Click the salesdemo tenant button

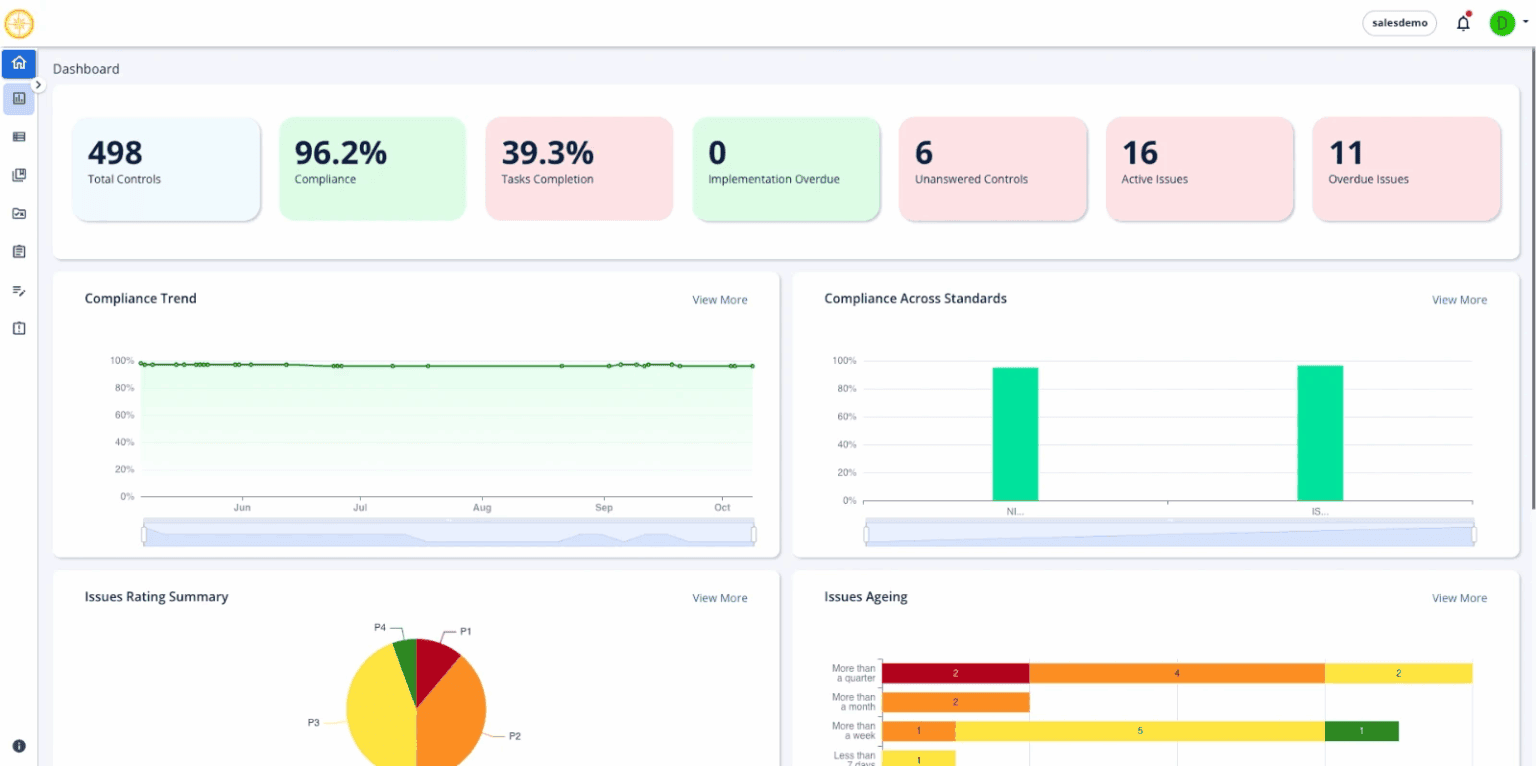coord(1399,23)
